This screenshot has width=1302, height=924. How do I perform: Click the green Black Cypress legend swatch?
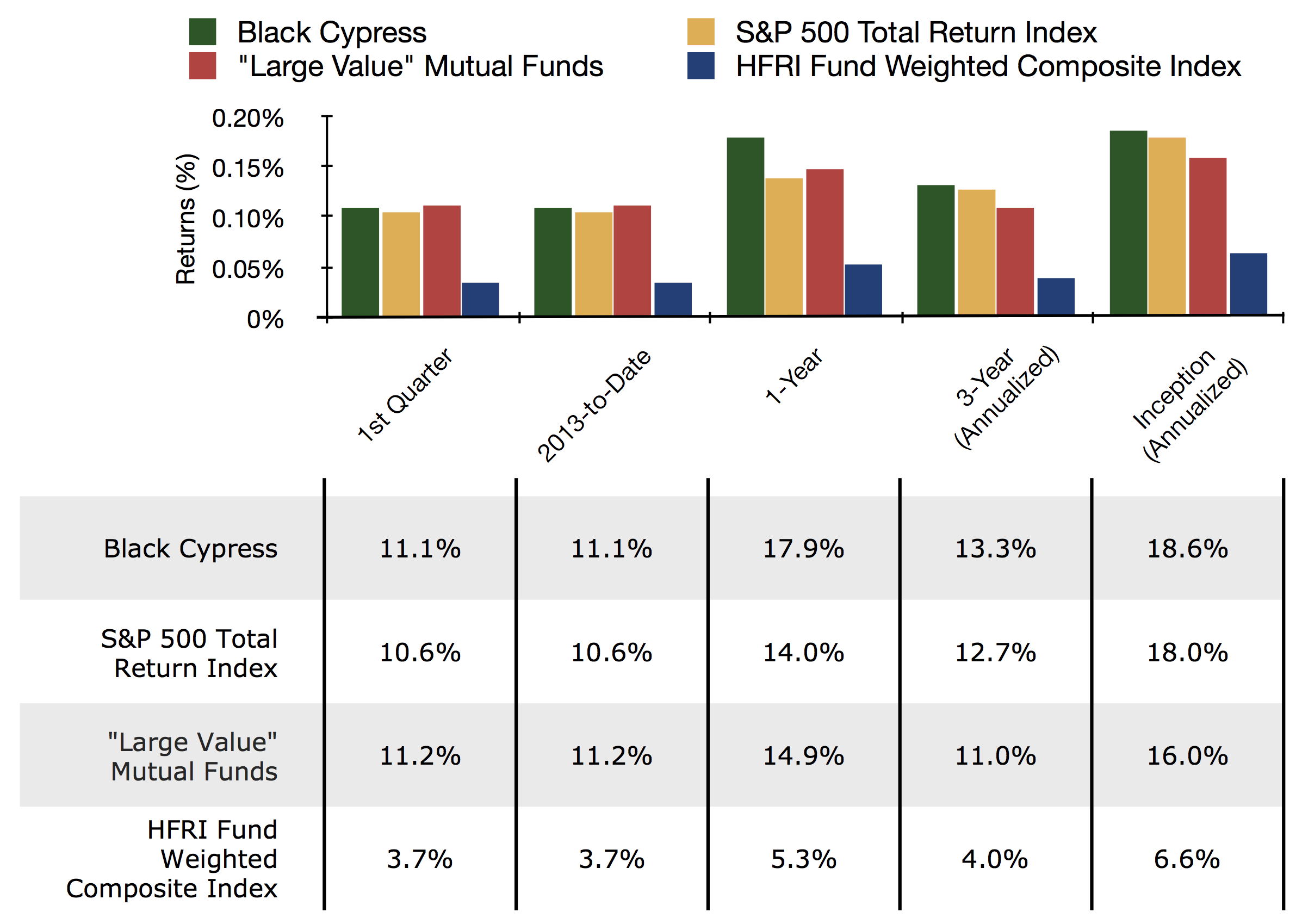tap(202, 32)
